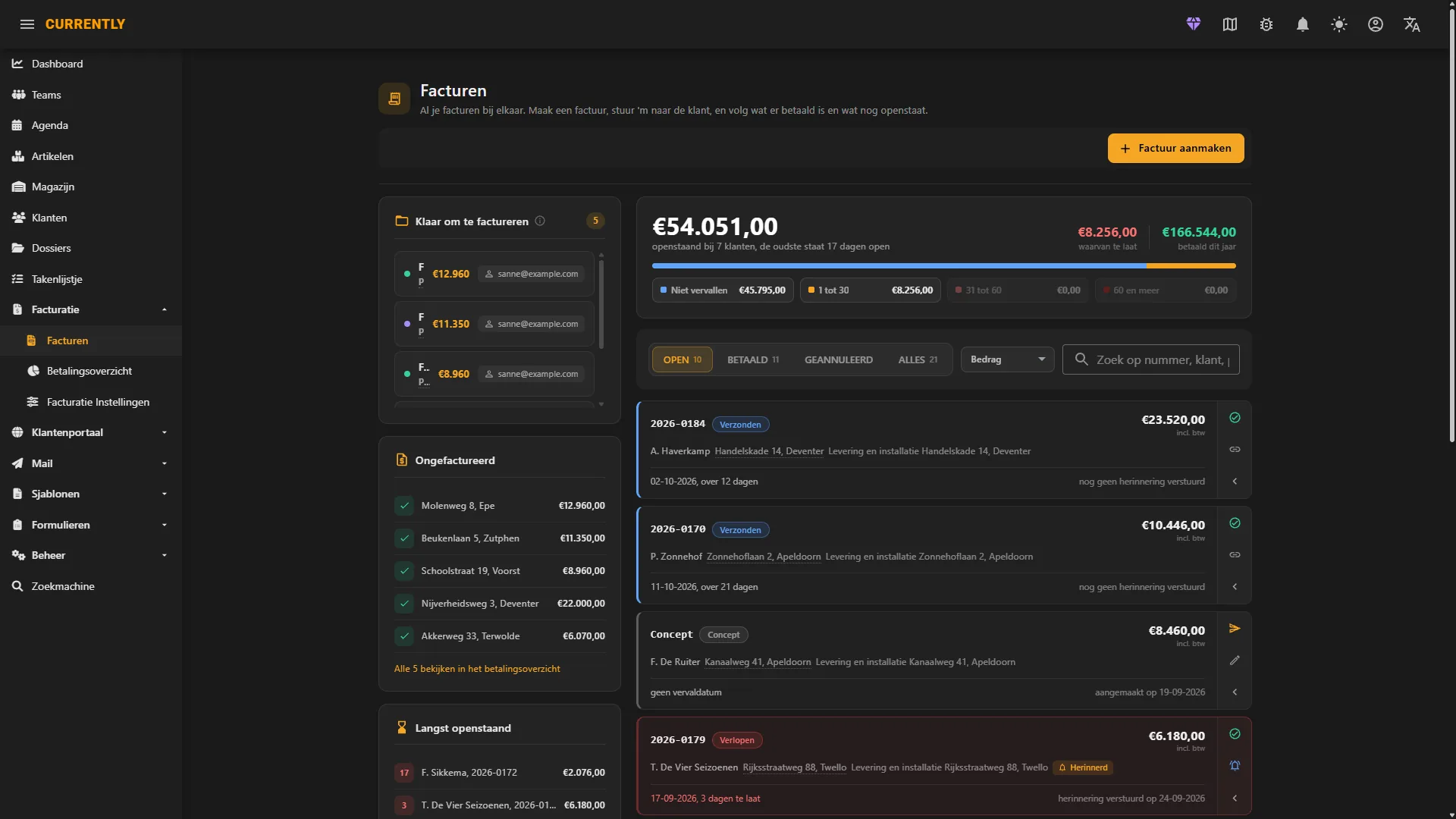
Task: Mark invoice 2026-0179 paid with check icon
Action: coord(1235,734)
